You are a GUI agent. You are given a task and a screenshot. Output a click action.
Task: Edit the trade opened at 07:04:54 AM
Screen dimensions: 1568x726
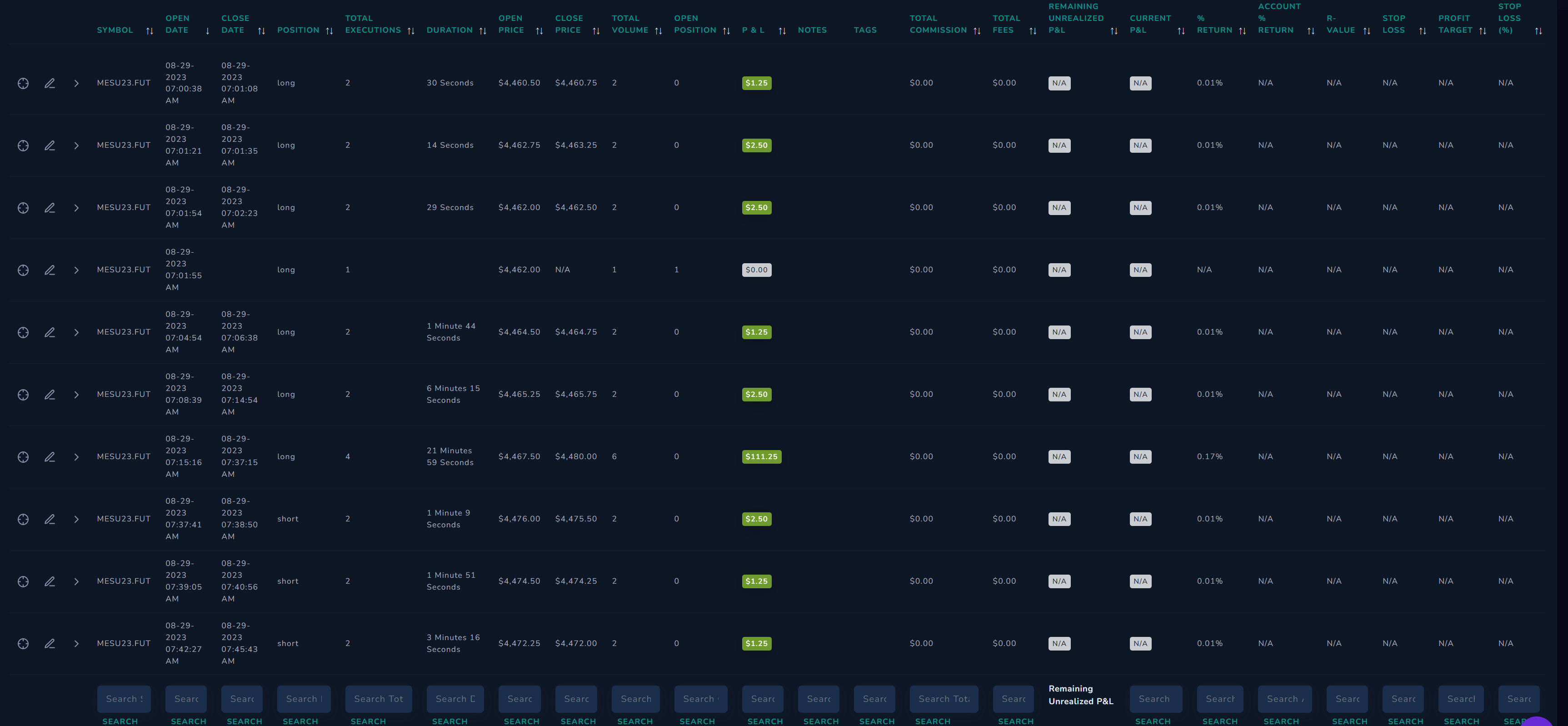[x=50, y=333]
